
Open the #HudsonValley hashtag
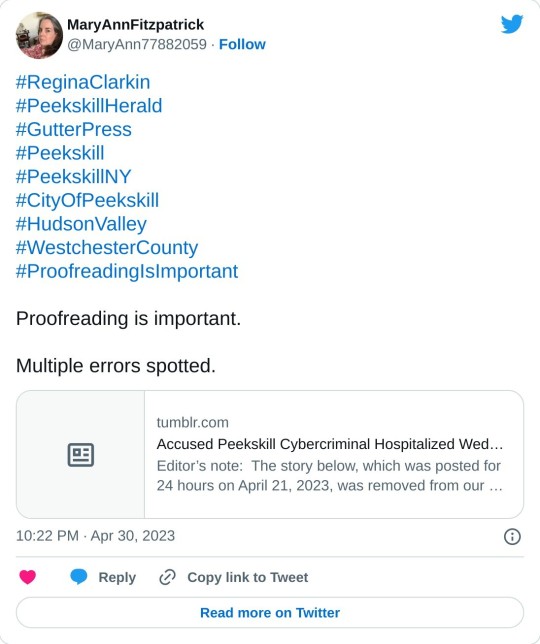[x=81, y=224]
